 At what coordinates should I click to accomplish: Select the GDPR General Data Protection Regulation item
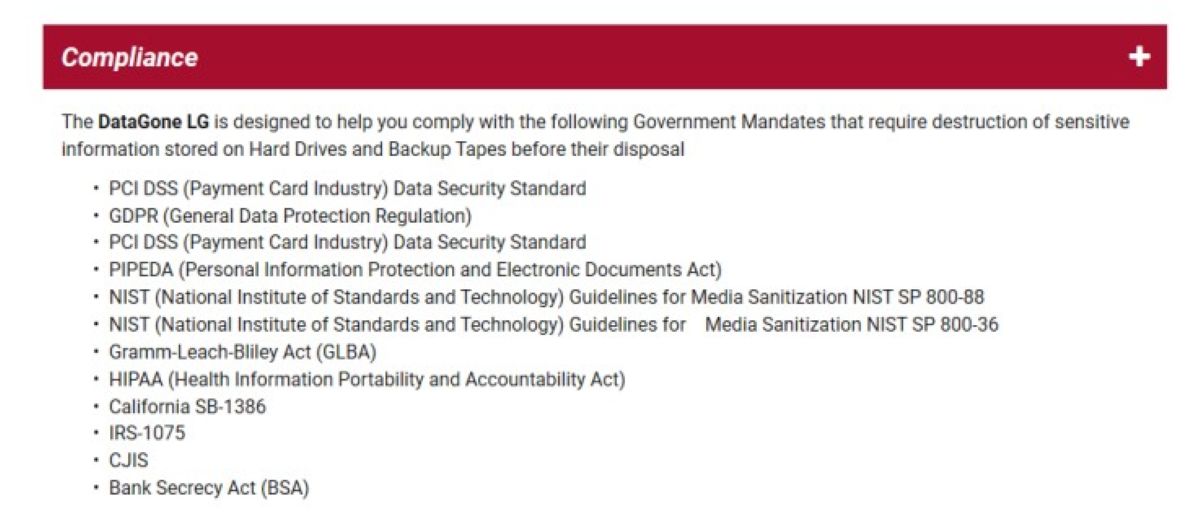click(290, 215)
